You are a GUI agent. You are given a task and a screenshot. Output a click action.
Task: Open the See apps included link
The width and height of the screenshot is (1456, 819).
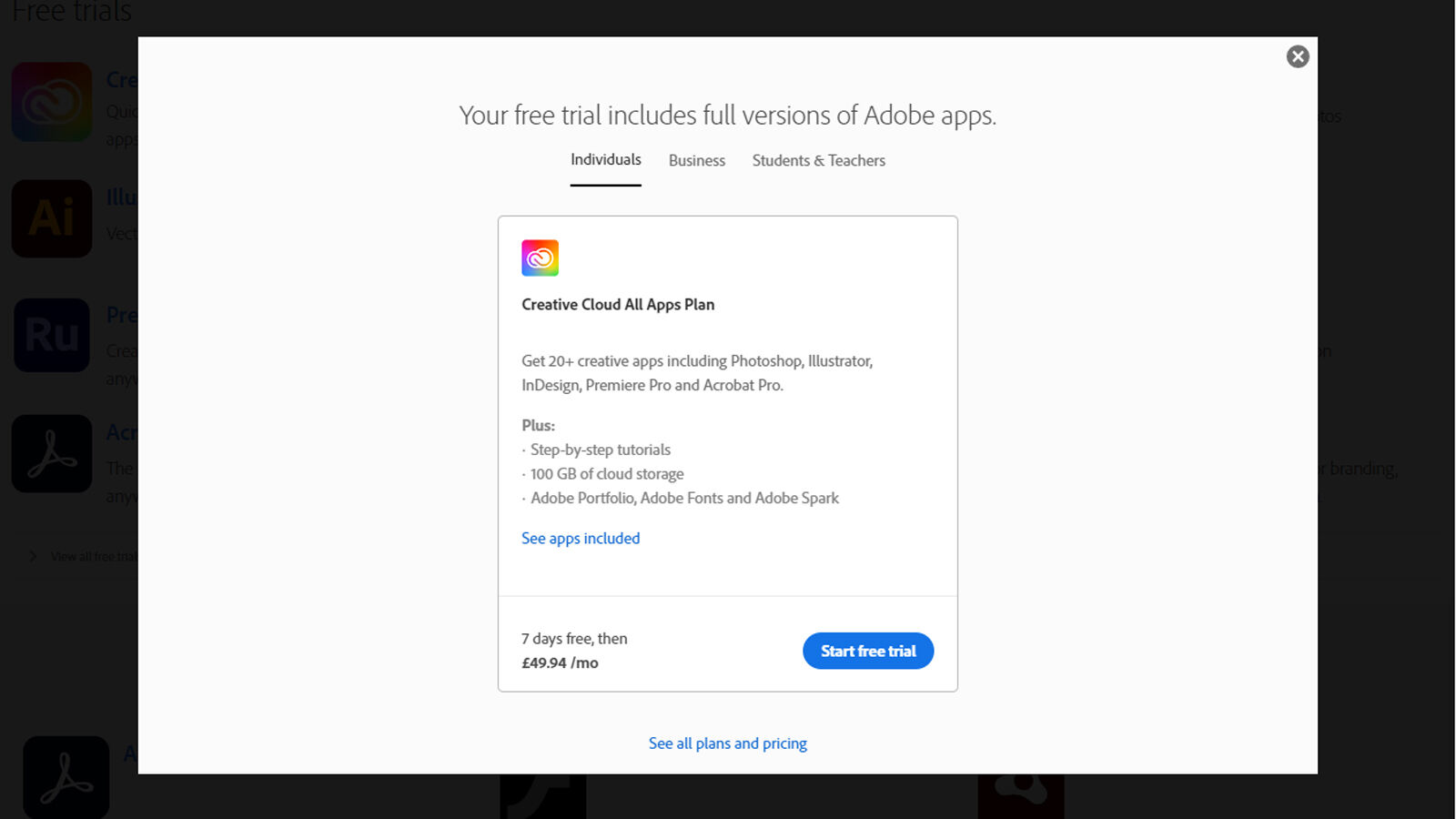[x=581, y=538]
